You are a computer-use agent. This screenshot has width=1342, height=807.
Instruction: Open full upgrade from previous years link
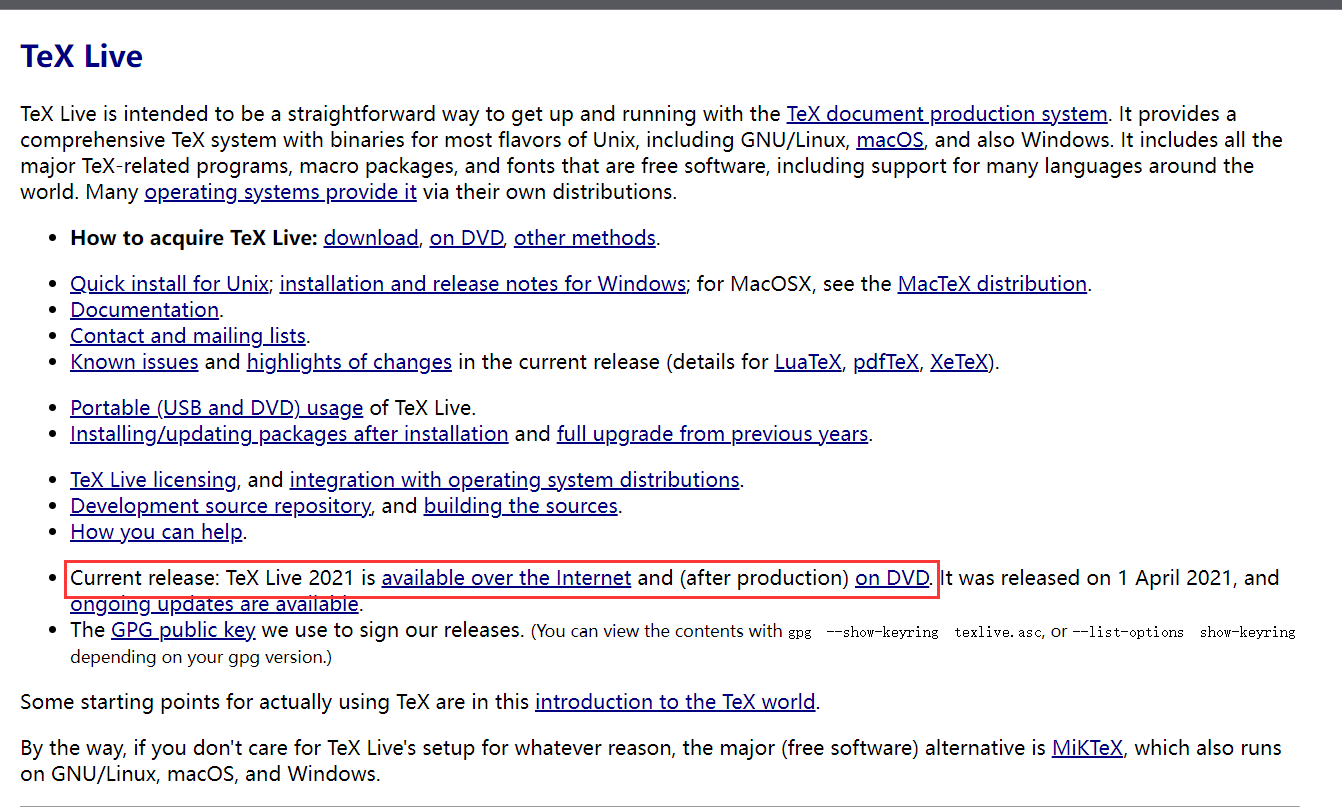[712, 434]
